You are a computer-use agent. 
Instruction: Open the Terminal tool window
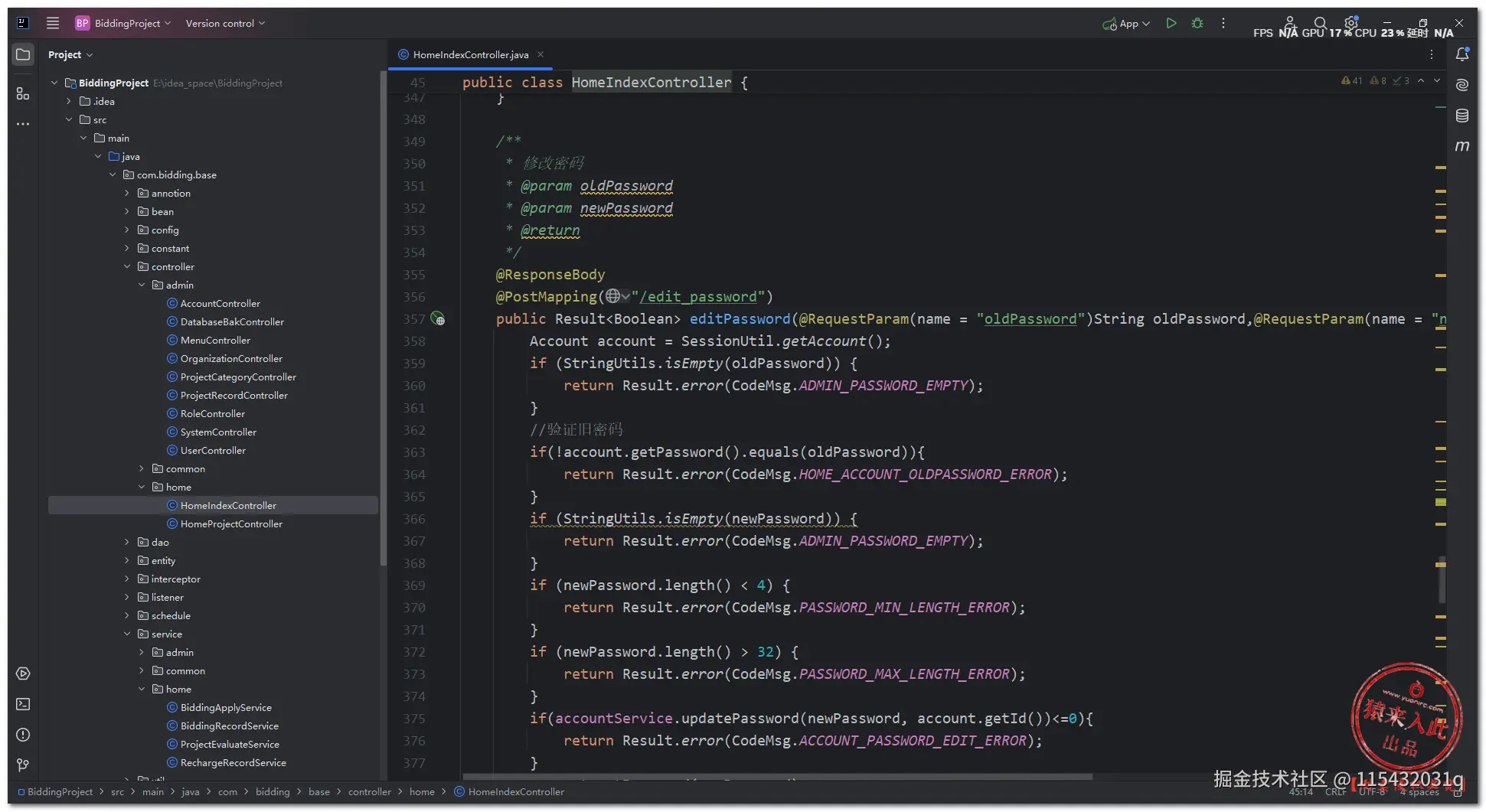23,704
